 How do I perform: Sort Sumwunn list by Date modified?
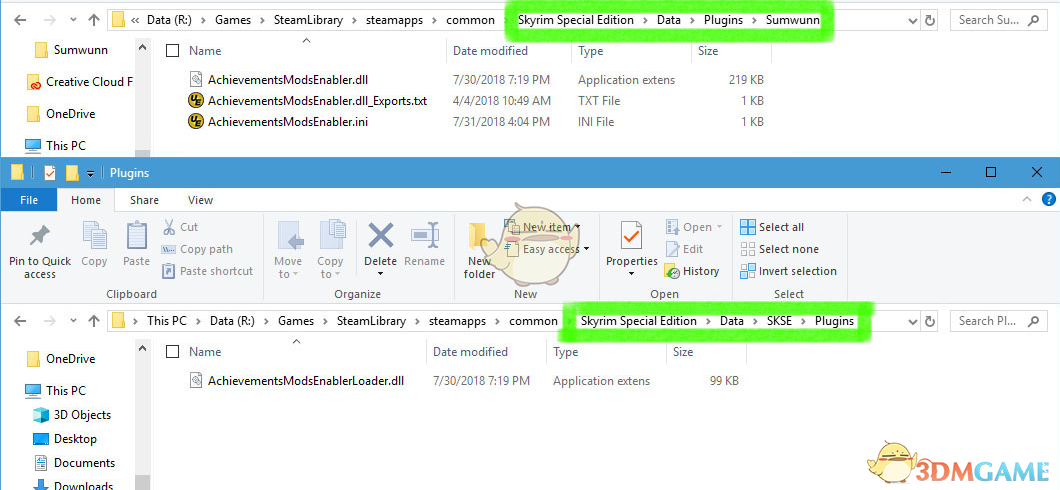[x=490, y=51]
